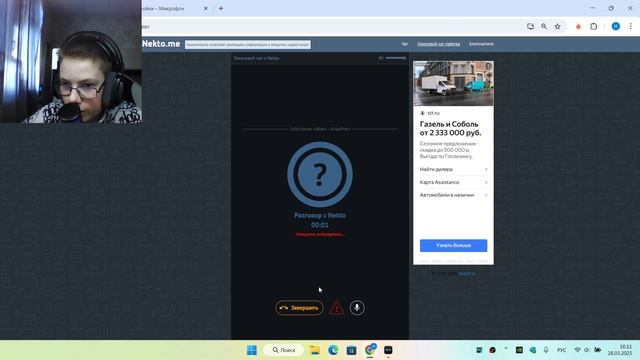Open Microsoft Store from the taskbar
The height and width of the screenshot is (360, 640).
[x=351, y=350]
